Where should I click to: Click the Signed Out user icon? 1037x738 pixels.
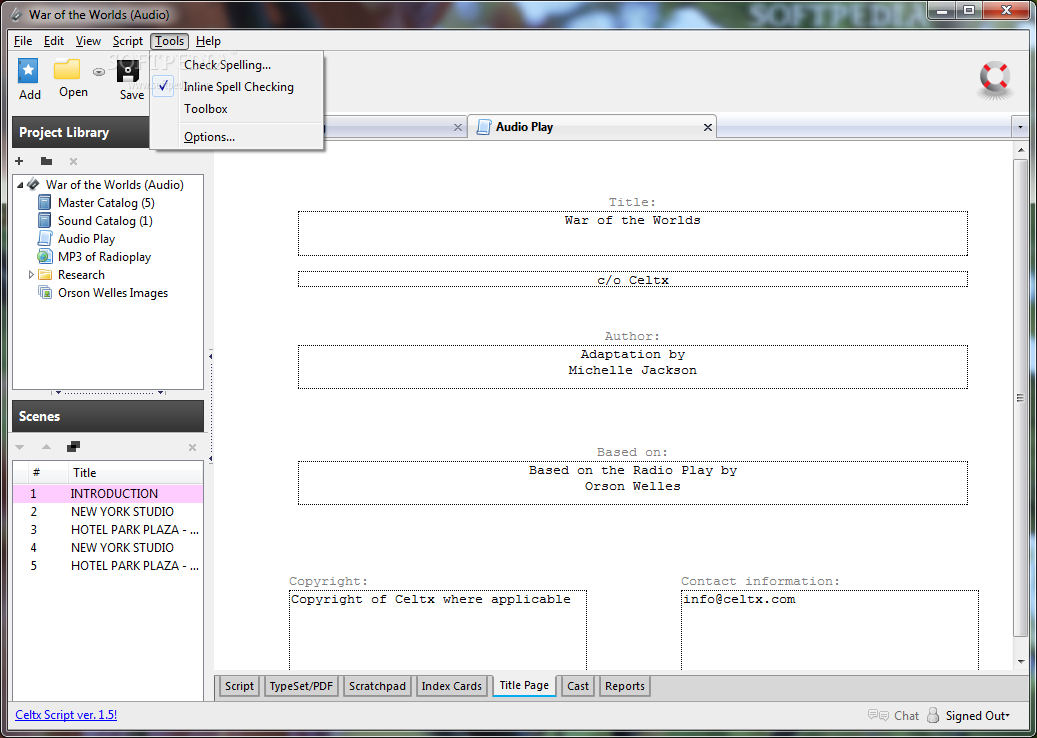(933, 715)
